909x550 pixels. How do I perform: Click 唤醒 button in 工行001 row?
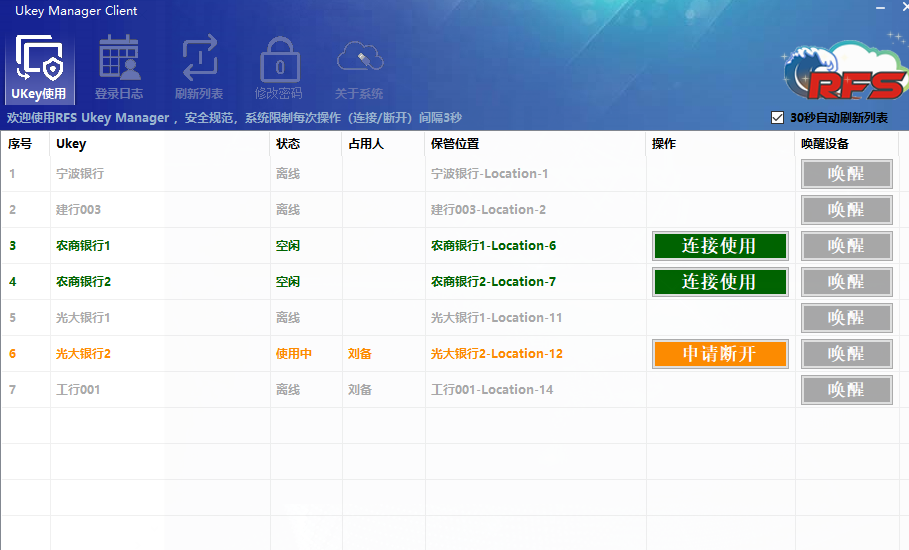(846, 389)
